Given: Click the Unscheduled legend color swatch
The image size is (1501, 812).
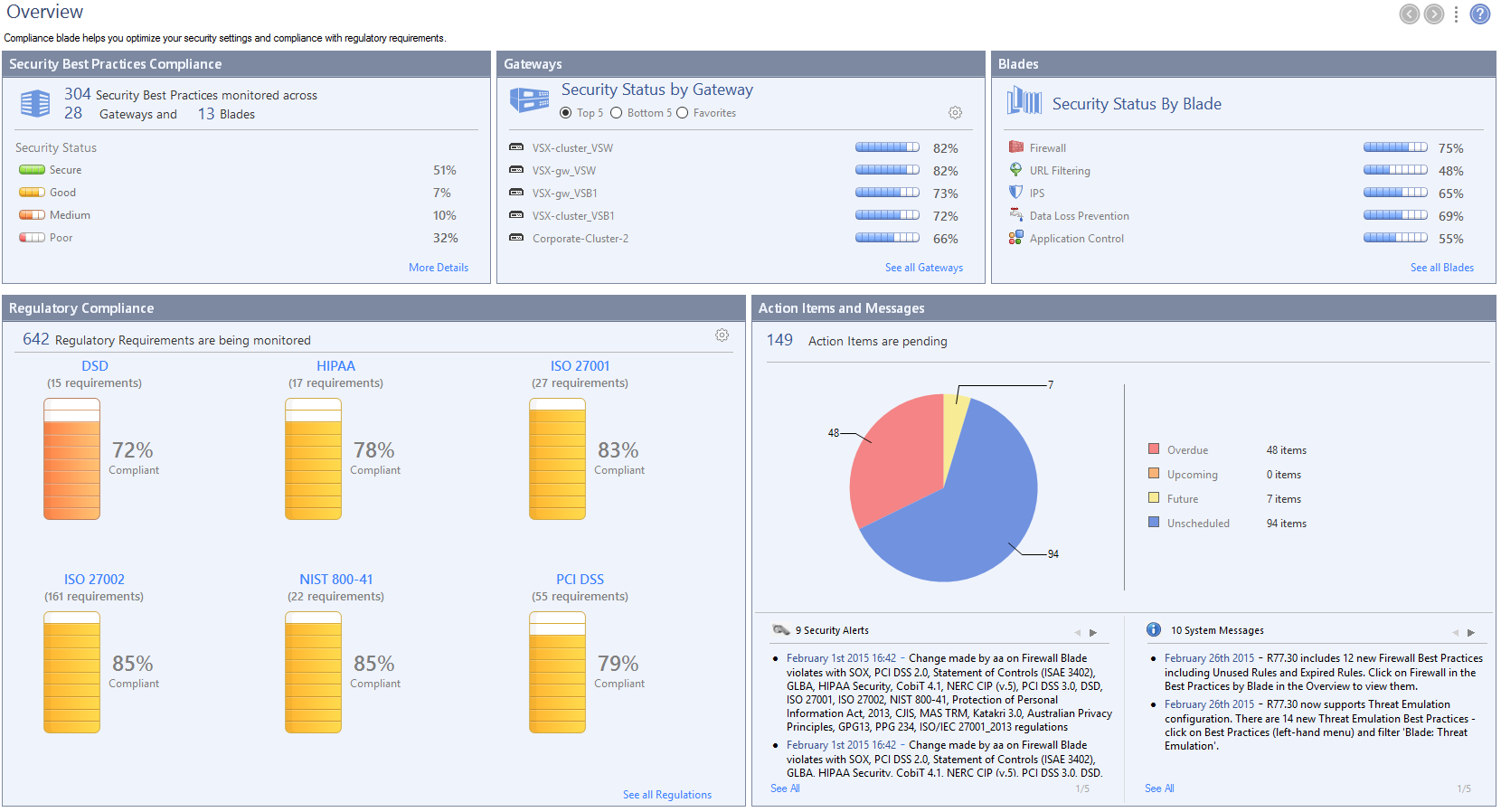Looking at the screenshot, I should pos(1154,522).
